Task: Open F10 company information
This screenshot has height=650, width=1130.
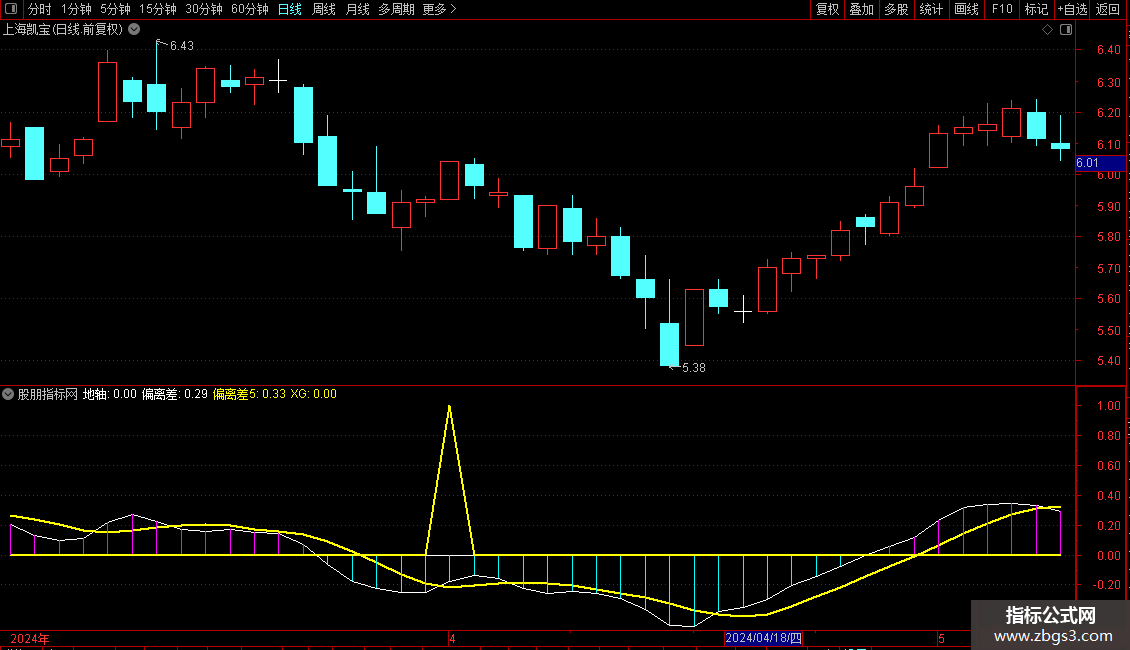Action: 1002,9
